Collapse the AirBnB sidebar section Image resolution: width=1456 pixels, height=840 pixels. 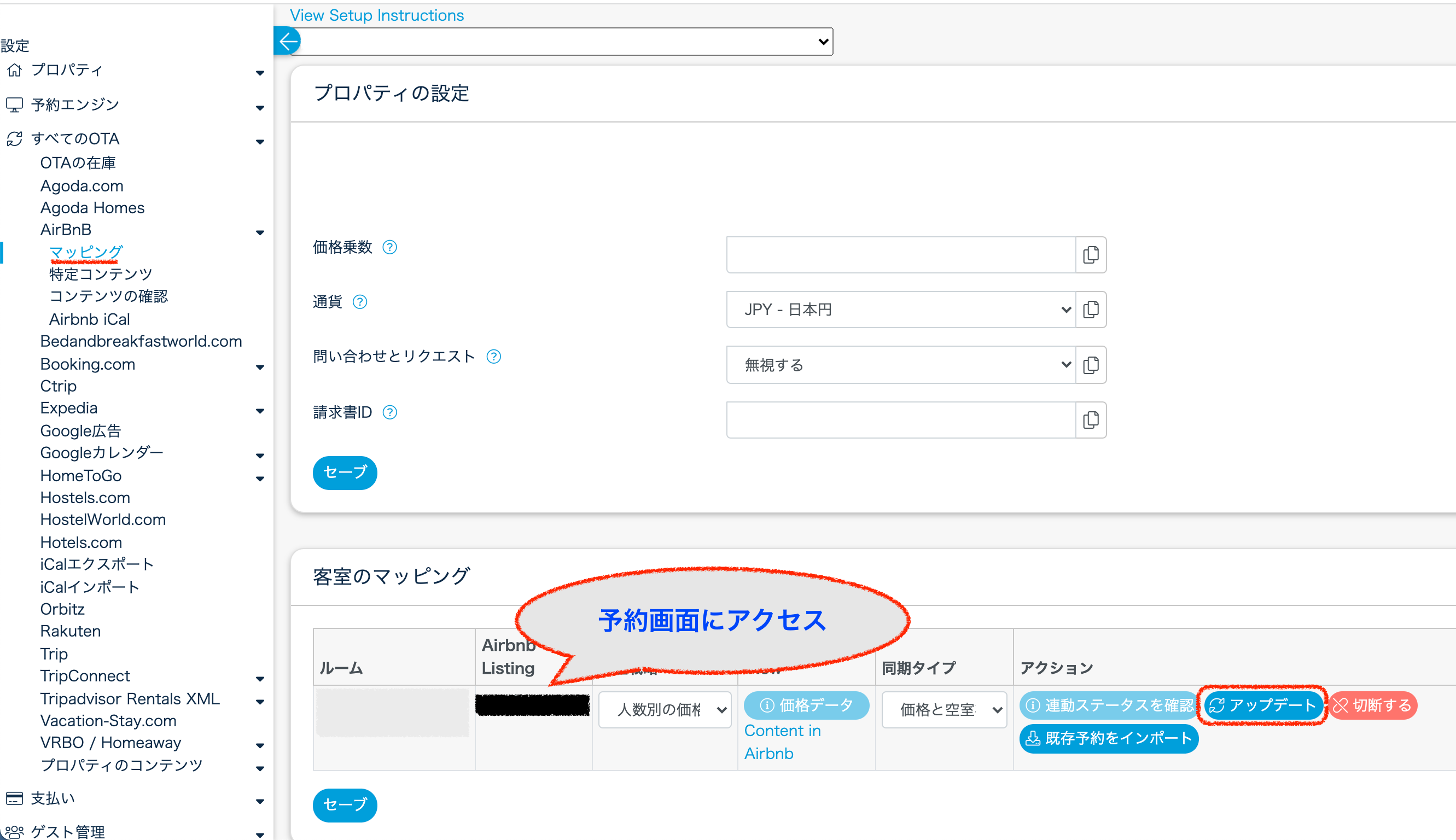260,232
